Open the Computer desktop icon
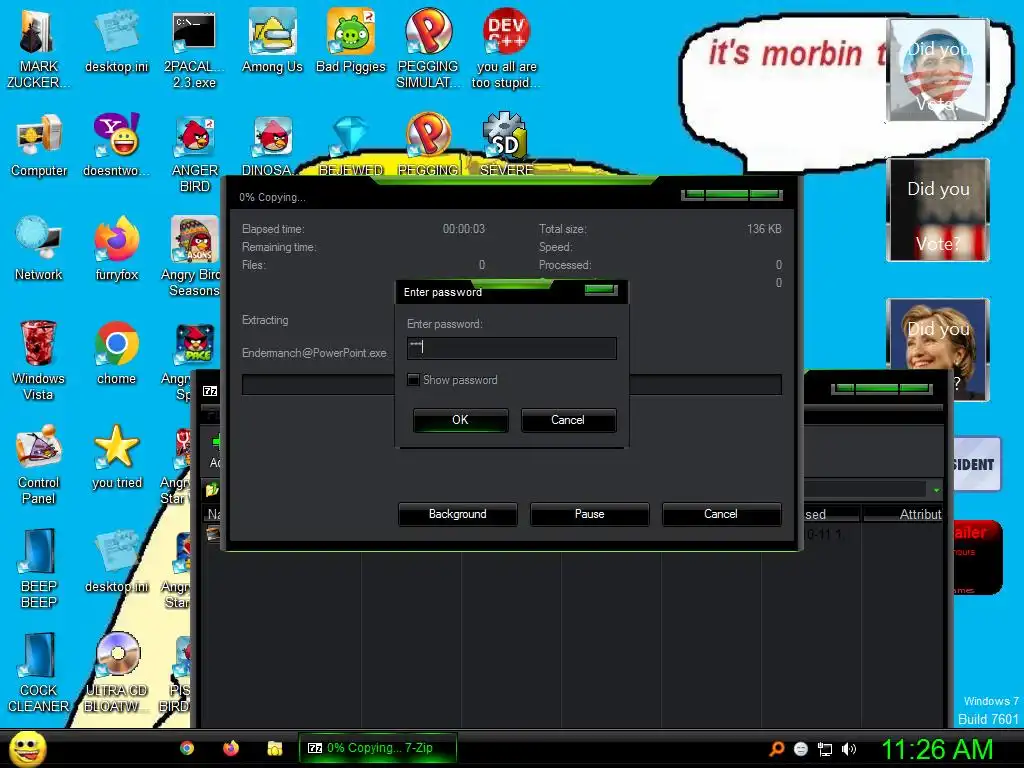 [x=39, y=145]
